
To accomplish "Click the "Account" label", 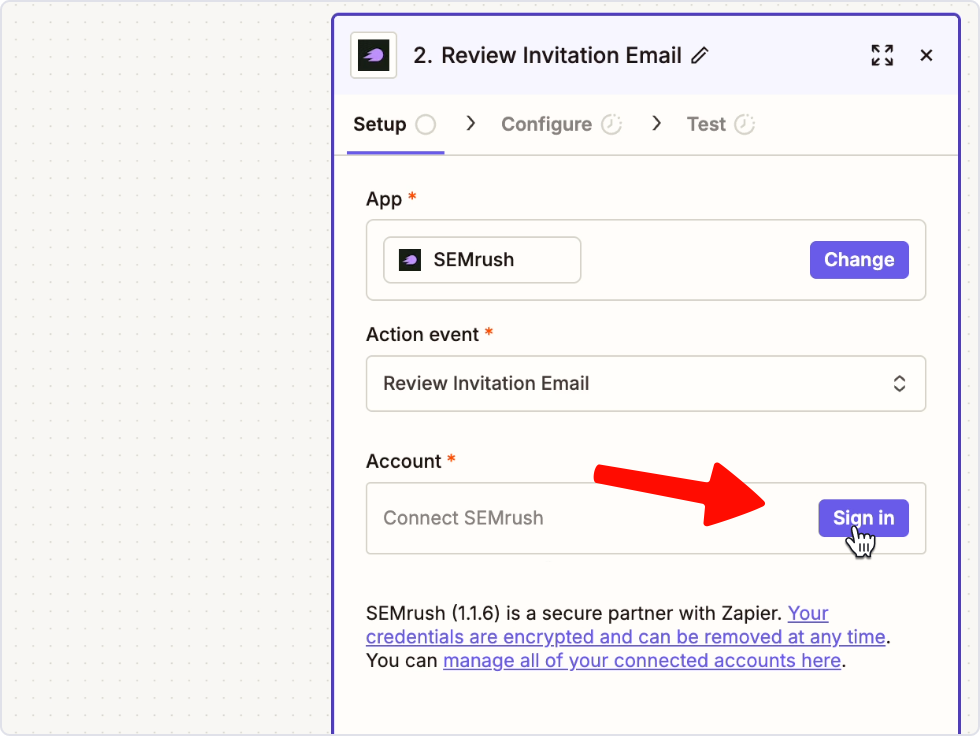I will 404,462.
